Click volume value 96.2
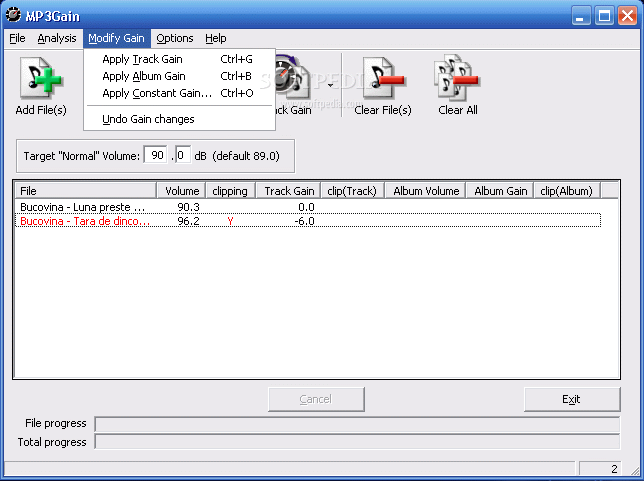 point(188,221)
